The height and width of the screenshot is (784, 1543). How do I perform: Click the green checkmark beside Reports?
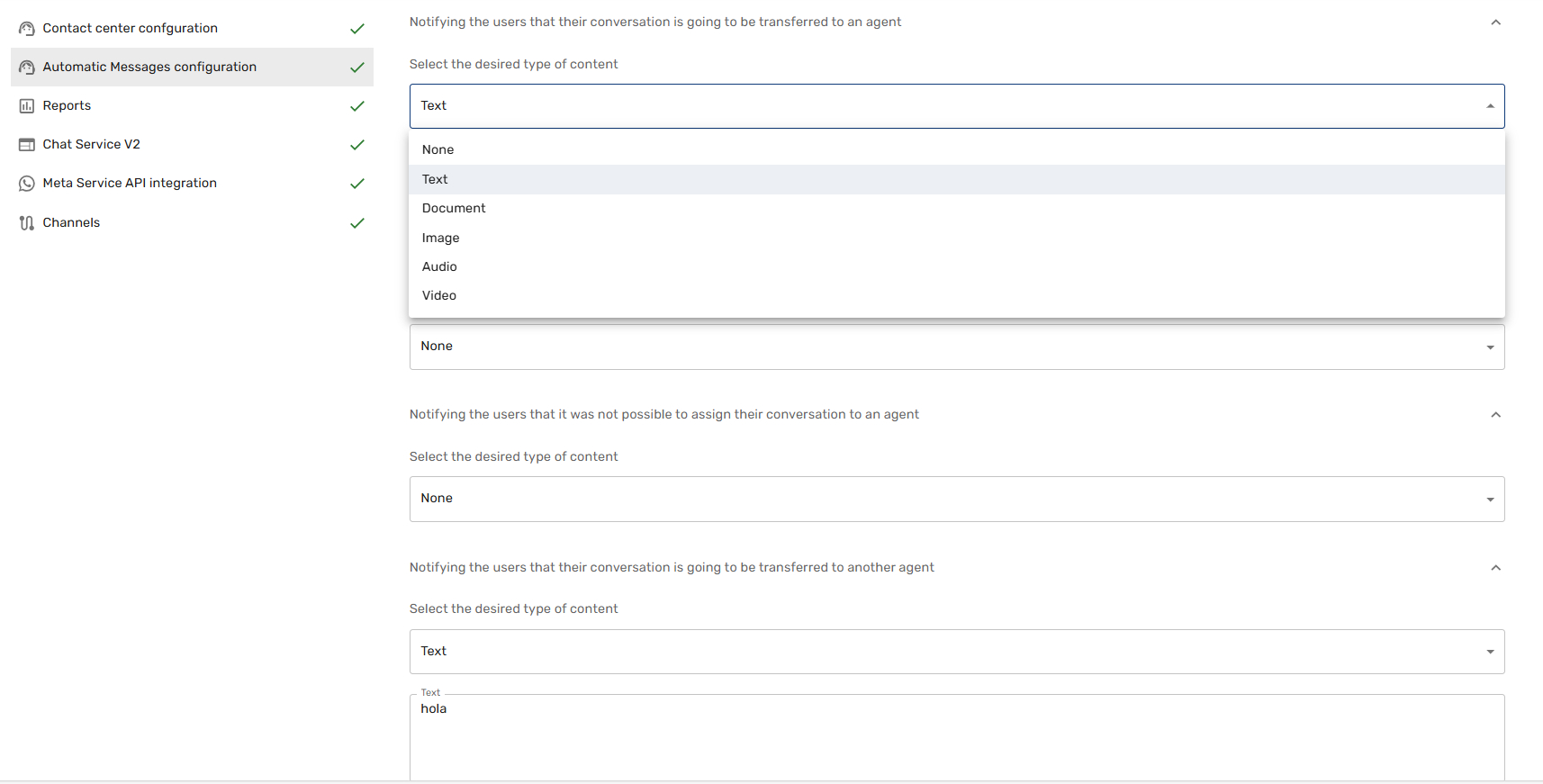pos(357,106)
